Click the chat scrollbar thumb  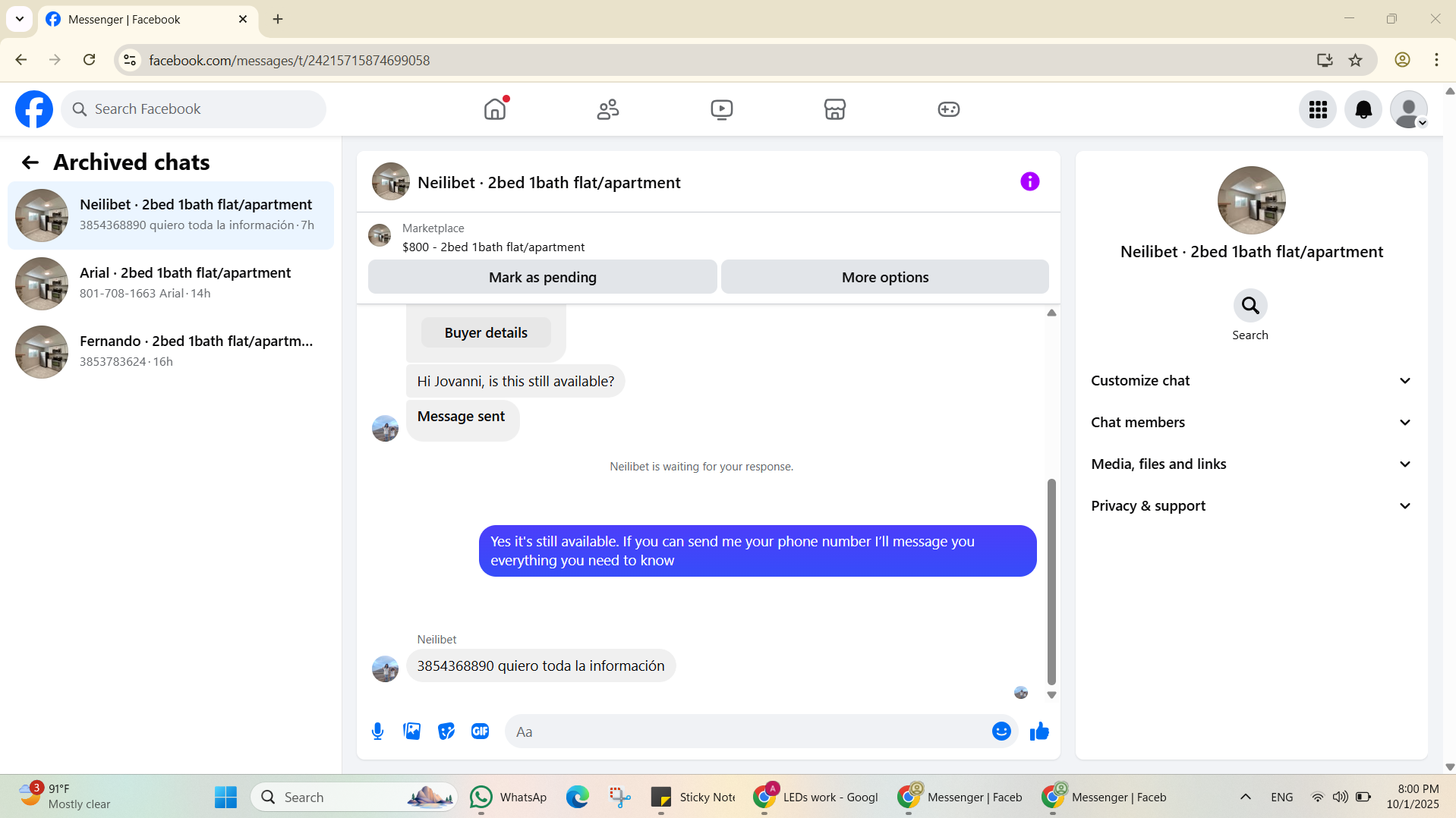tap(1051, 582)
